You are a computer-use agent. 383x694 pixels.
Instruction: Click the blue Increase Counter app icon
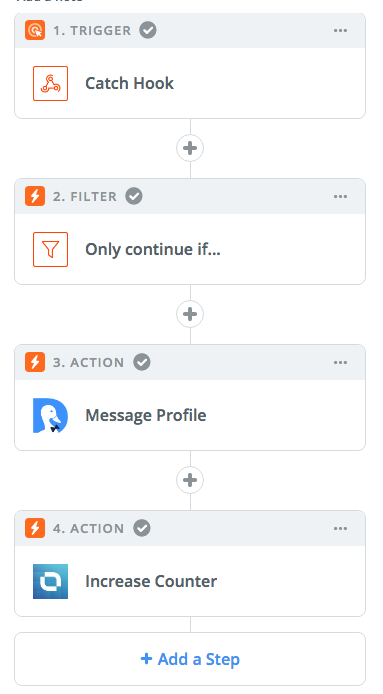tap(50, 582)
